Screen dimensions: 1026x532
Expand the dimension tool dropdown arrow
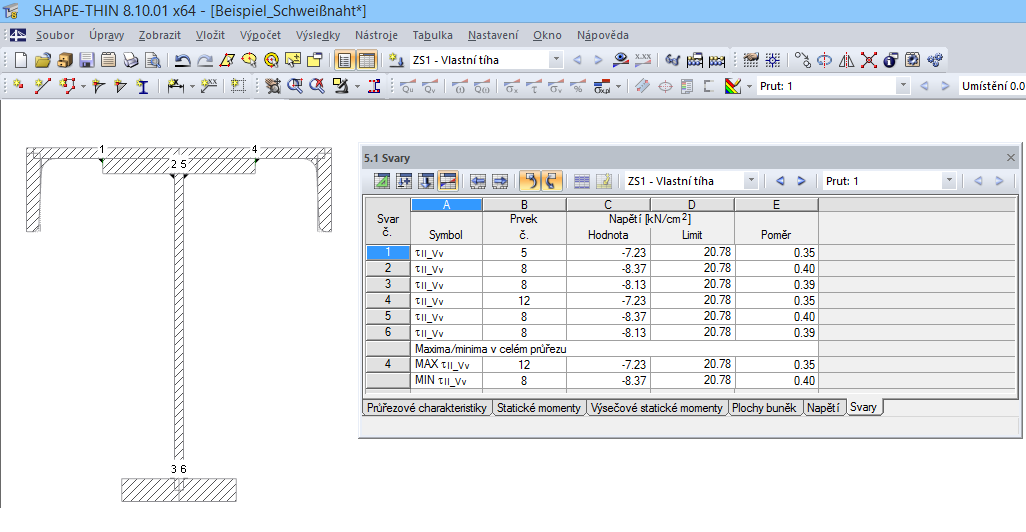(x=192, y=86)
